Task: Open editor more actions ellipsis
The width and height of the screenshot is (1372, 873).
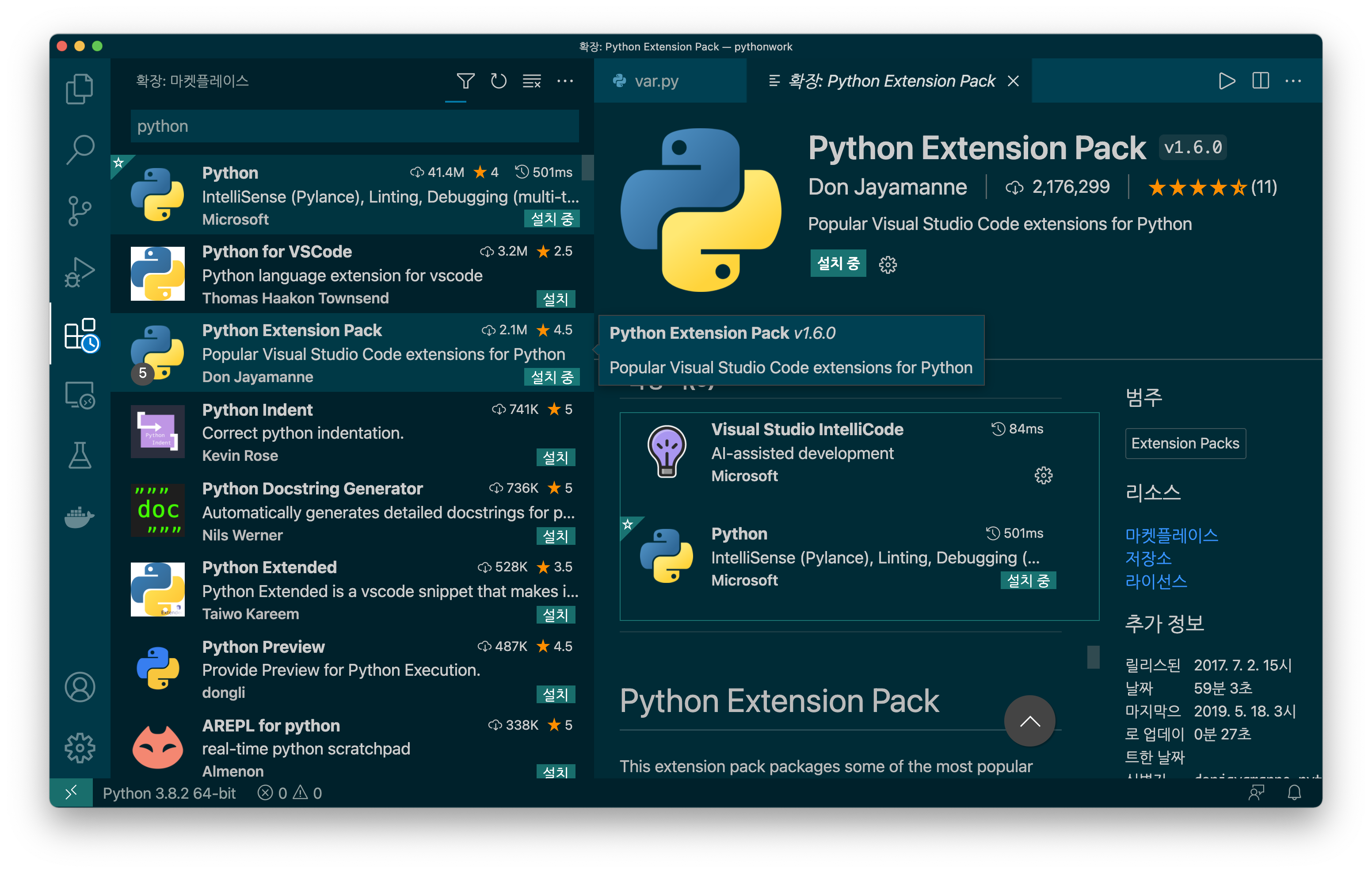Action: (x=1293, y=81)
